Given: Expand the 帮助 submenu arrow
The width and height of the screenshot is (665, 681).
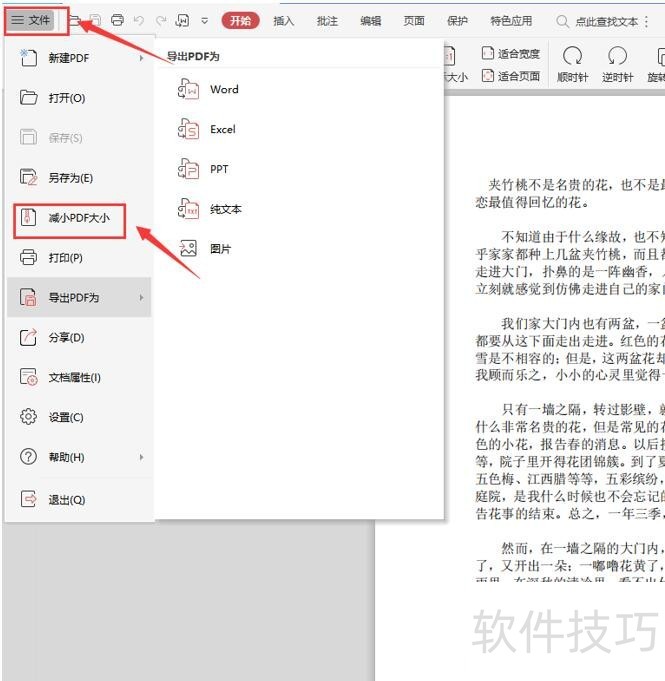Looking at the screenshot, I should pos(141,457).
